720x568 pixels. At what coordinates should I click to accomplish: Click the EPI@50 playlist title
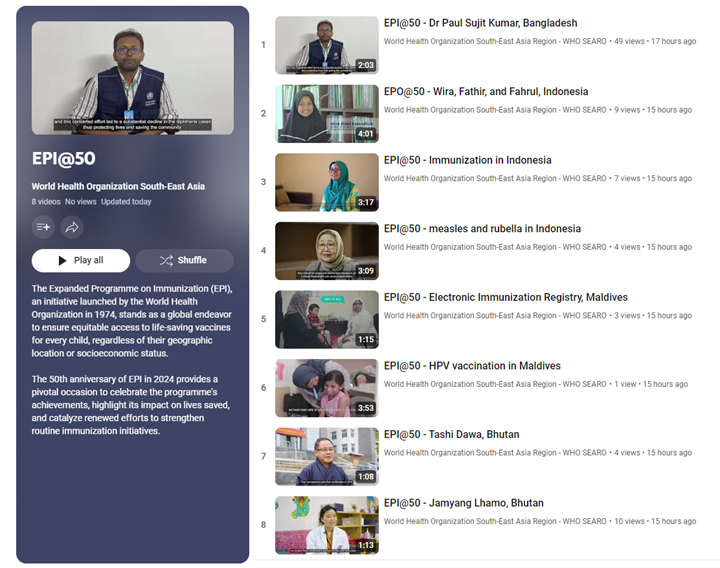tap(64, 158)
